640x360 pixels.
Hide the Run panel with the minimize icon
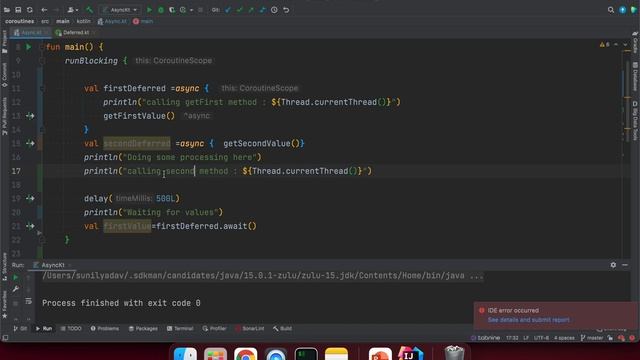tap(625, 265)
